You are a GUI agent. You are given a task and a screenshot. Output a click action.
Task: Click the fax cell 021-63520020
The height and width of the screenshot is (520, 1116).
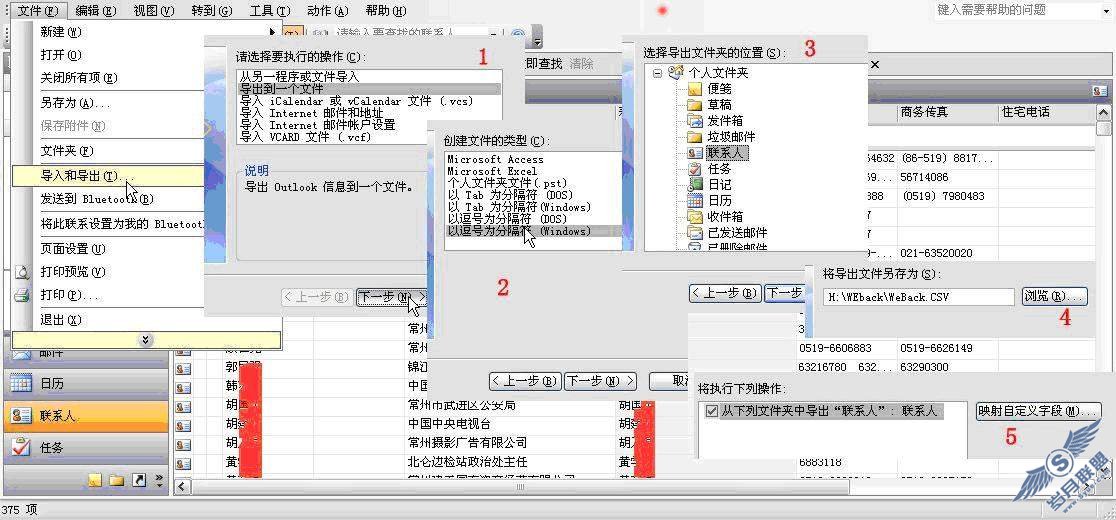pyautogui.click(x=946, y=253)
